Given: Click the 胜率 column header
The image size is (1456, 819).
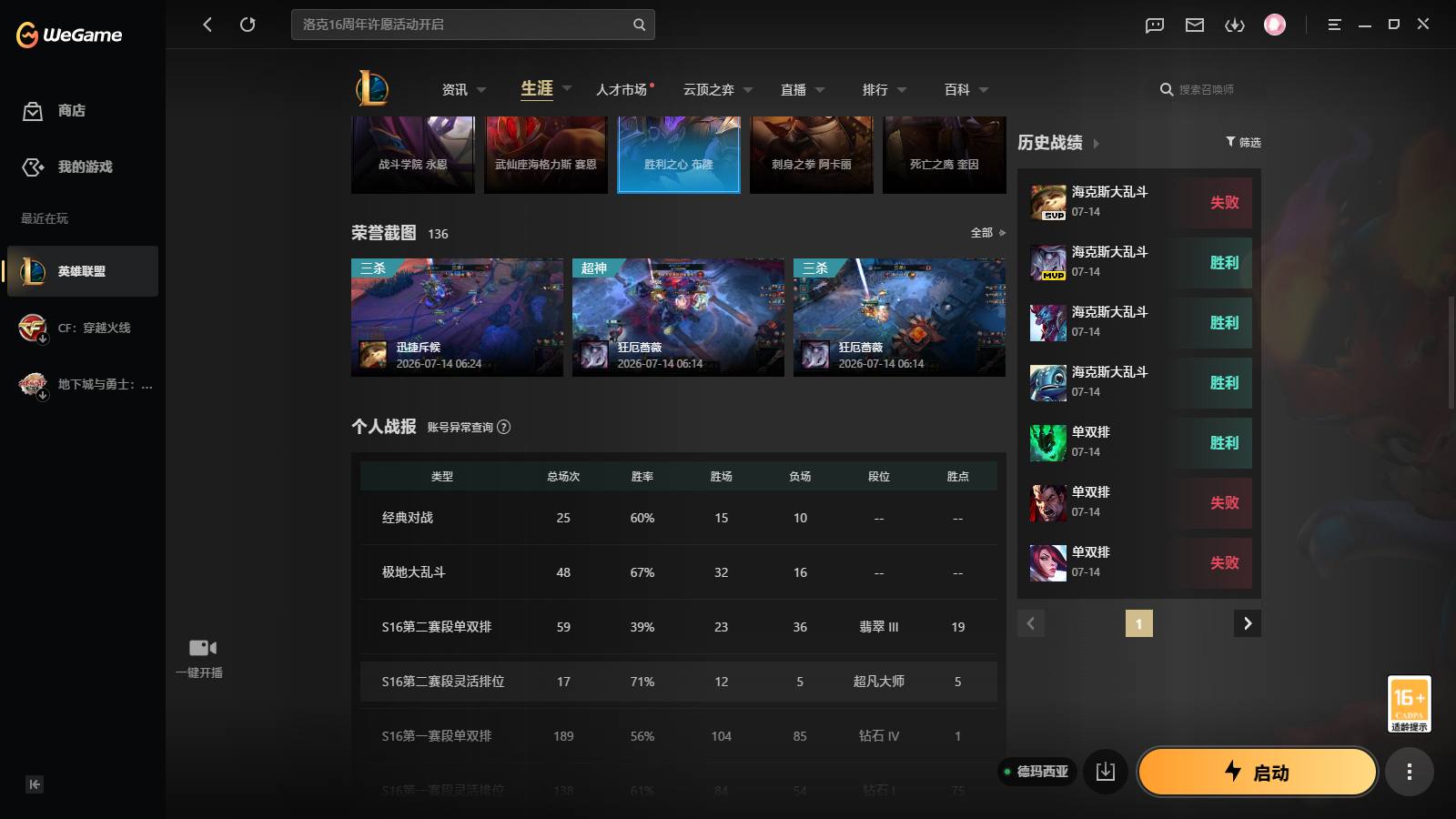Looking at the screenshot, I should tap(642, 476).
